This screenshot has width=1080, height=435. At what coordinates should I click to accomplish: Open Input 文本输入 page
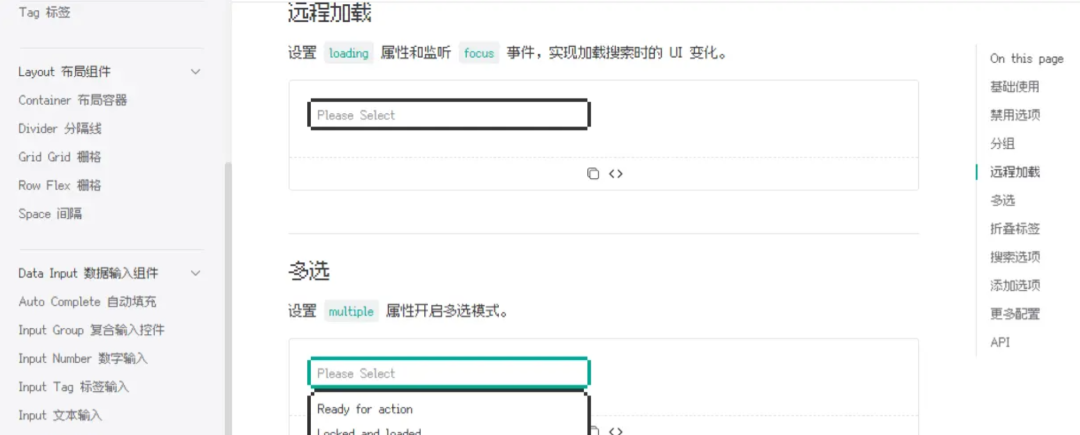tap(60, 415)
